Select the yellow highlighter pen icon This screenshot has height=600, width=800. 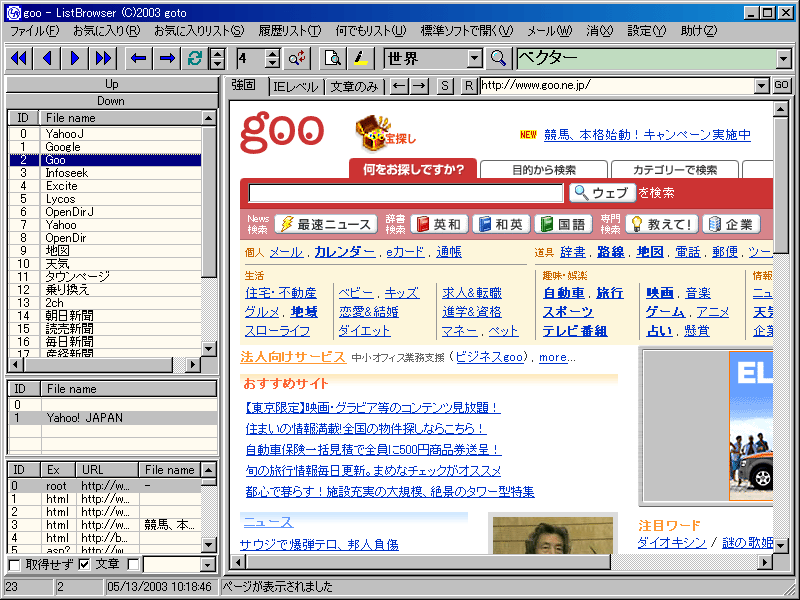[361, 59]
